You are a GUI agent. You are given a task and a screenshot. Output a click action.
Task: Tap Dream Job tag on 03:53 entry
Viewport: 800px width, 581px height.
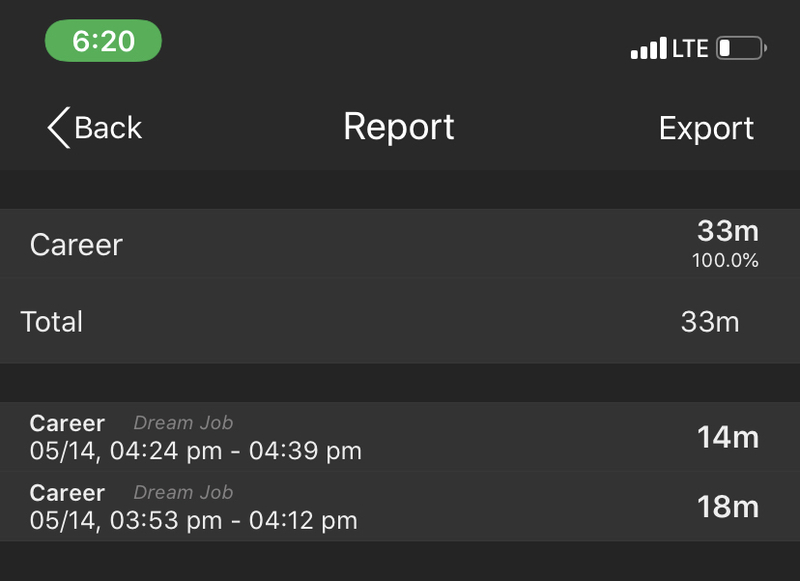click(183, 493)
